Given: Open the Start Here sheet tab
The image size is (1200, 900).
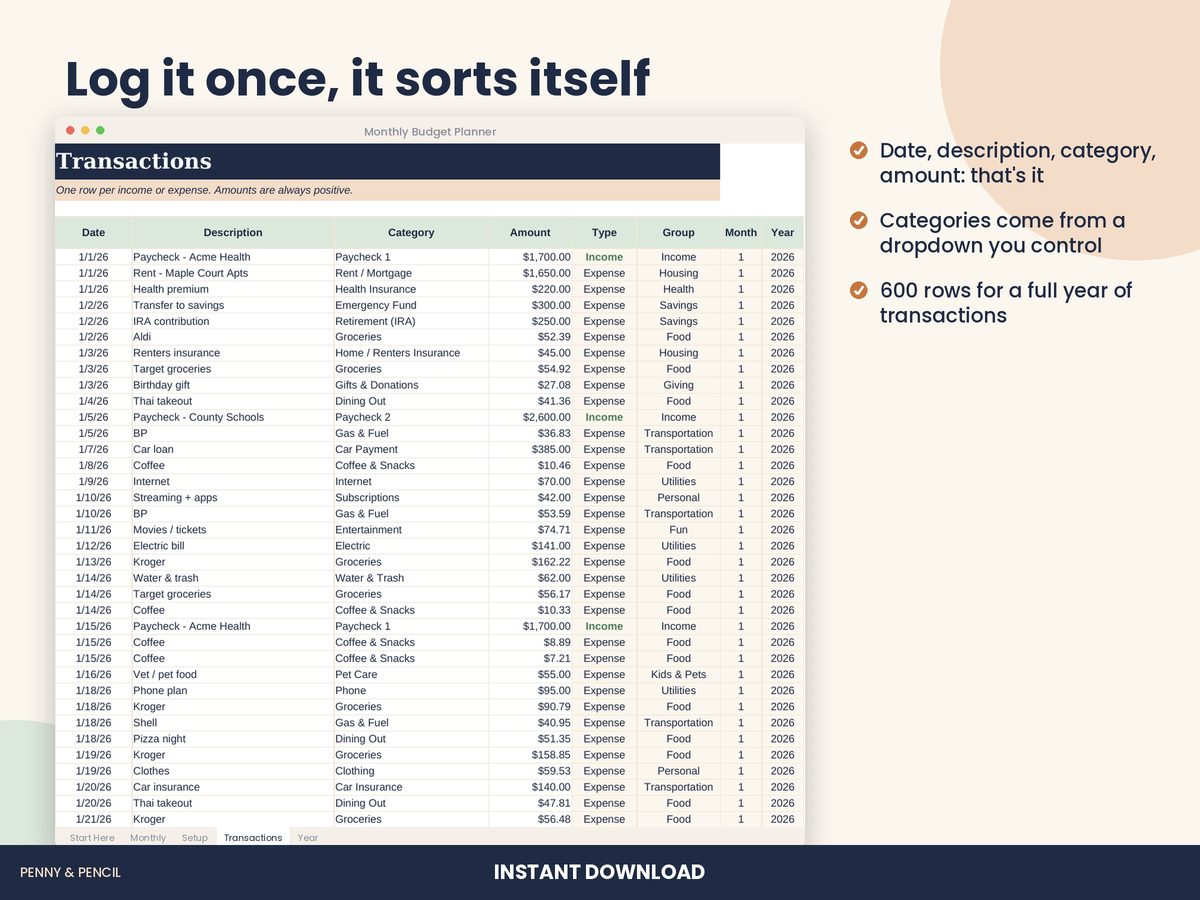Looking at the screenshot, I should [x=92, y=837].
